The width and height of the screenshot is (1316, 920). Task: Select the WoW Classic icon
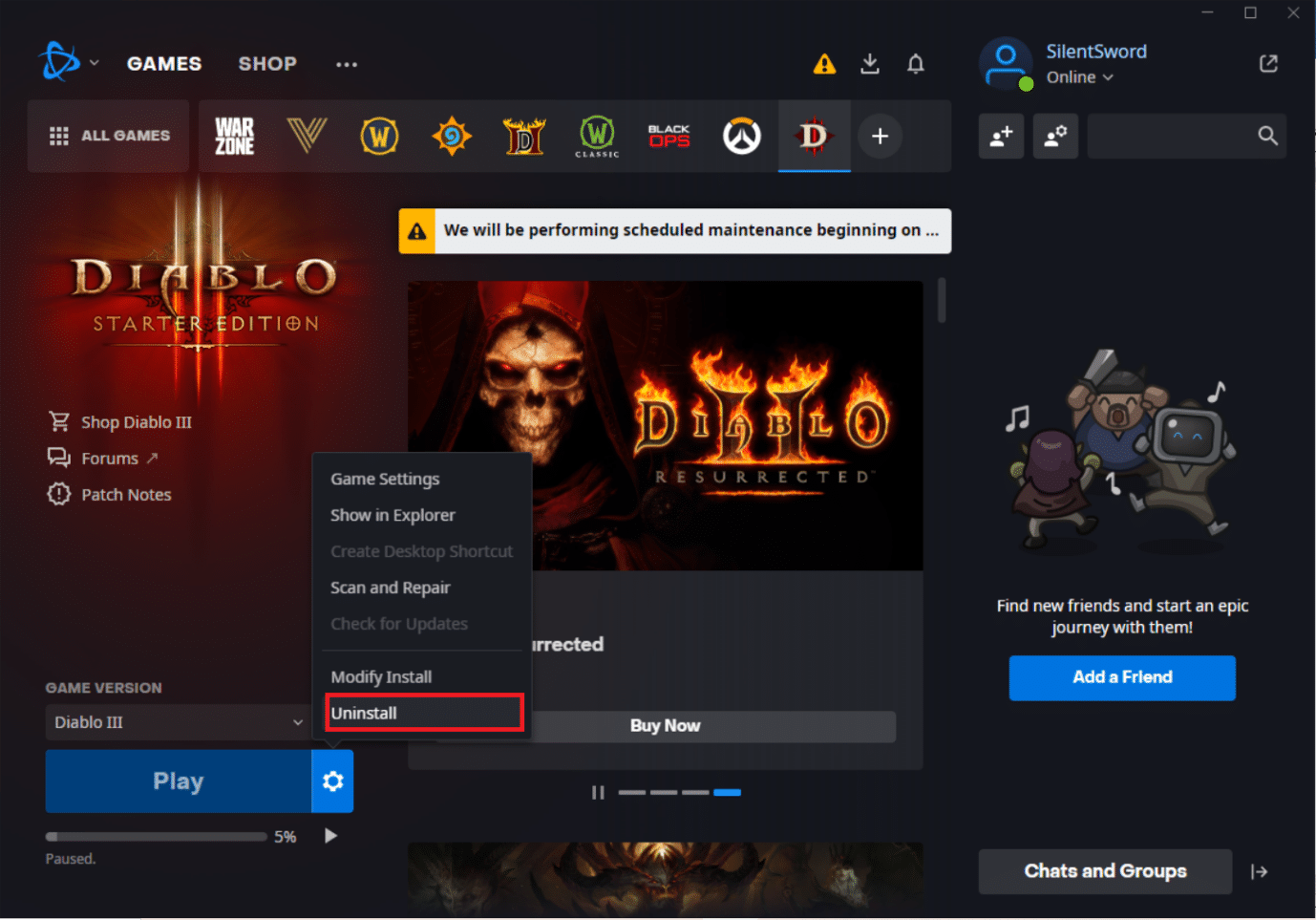(x=597, y=136)
